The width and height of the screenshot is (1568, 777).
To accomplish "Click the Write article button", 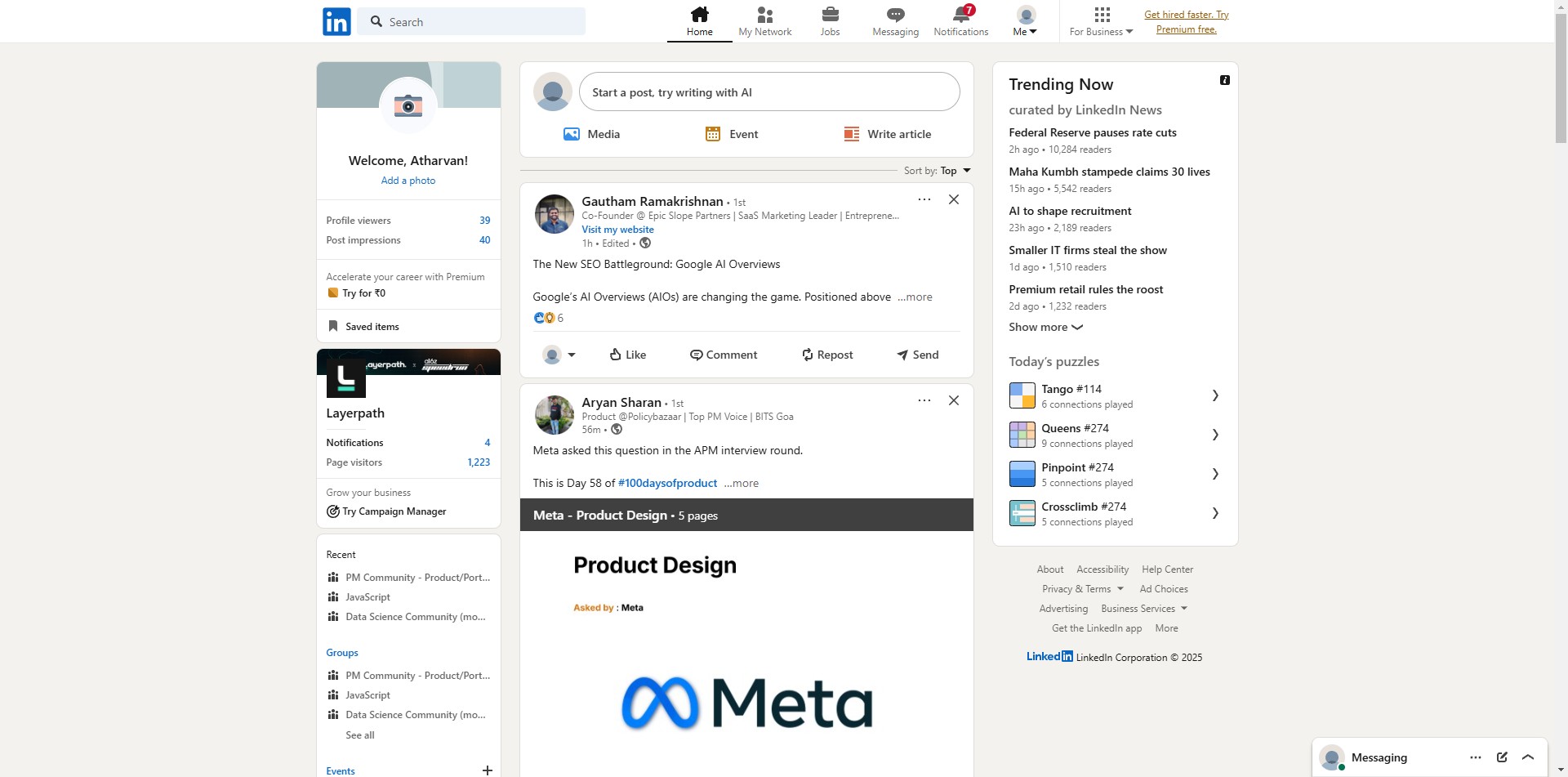I will coord(887,134).
